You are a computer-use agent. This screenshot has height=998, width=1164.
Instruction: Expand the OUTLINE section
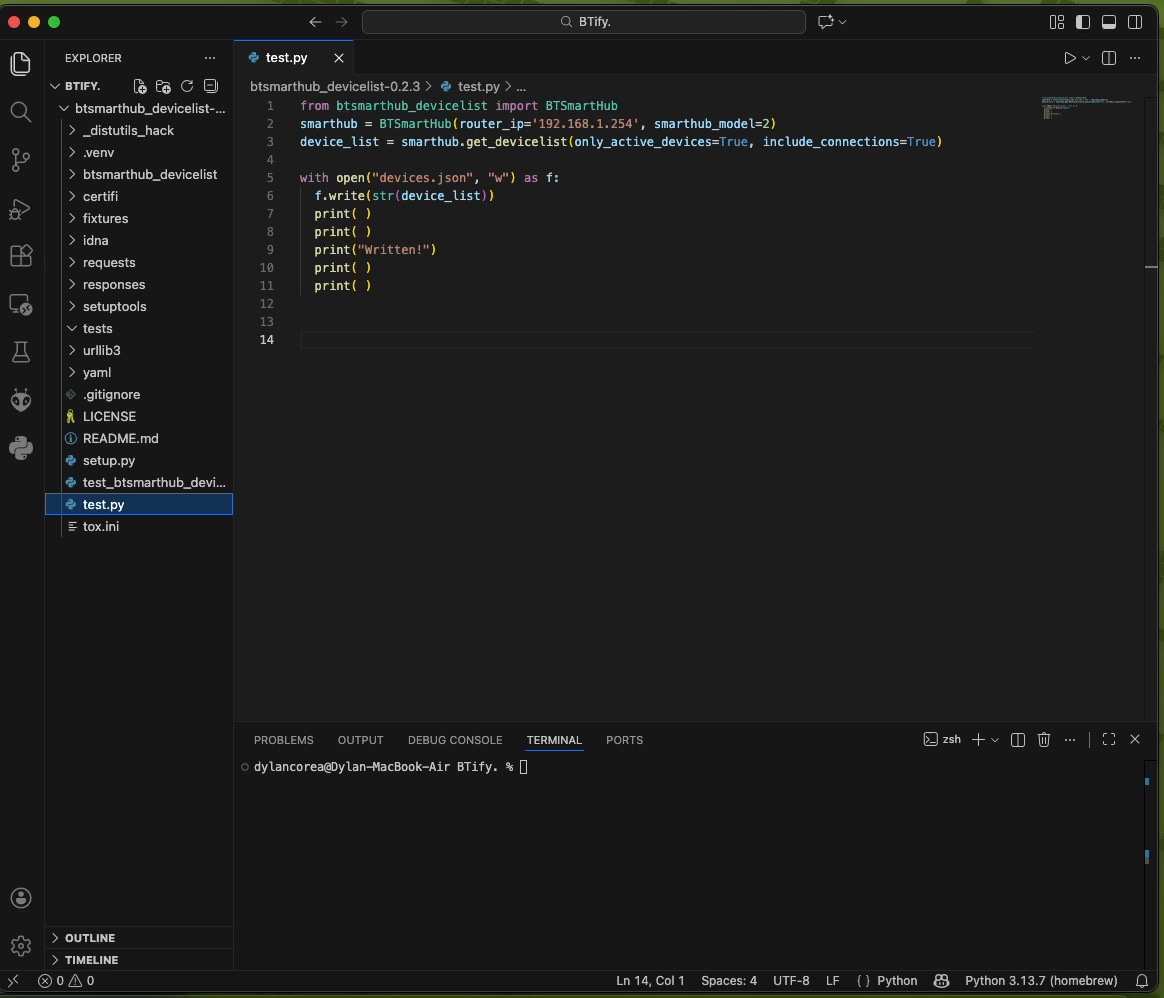[90, 938]
